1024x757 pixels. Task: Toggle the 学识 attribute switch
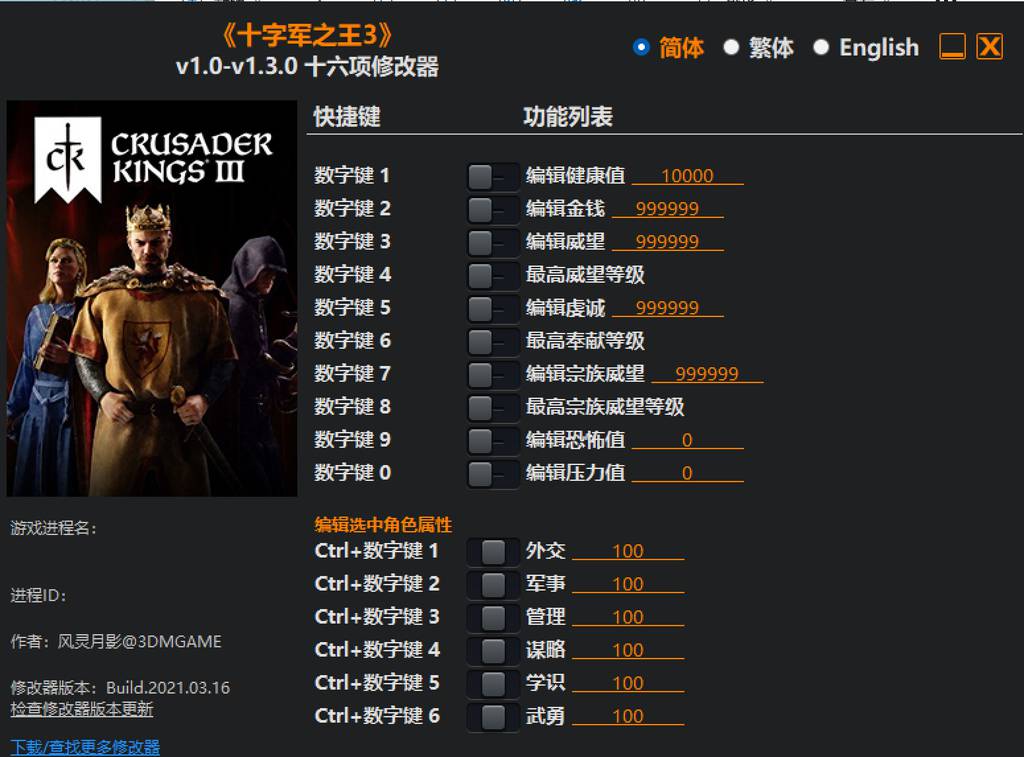coord(492,684)
